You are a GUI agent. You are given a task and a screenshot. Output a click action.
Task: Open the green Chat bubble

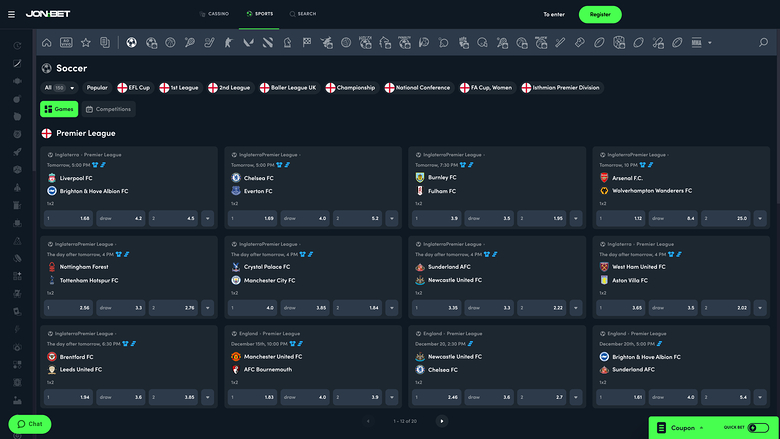(29, 424)
